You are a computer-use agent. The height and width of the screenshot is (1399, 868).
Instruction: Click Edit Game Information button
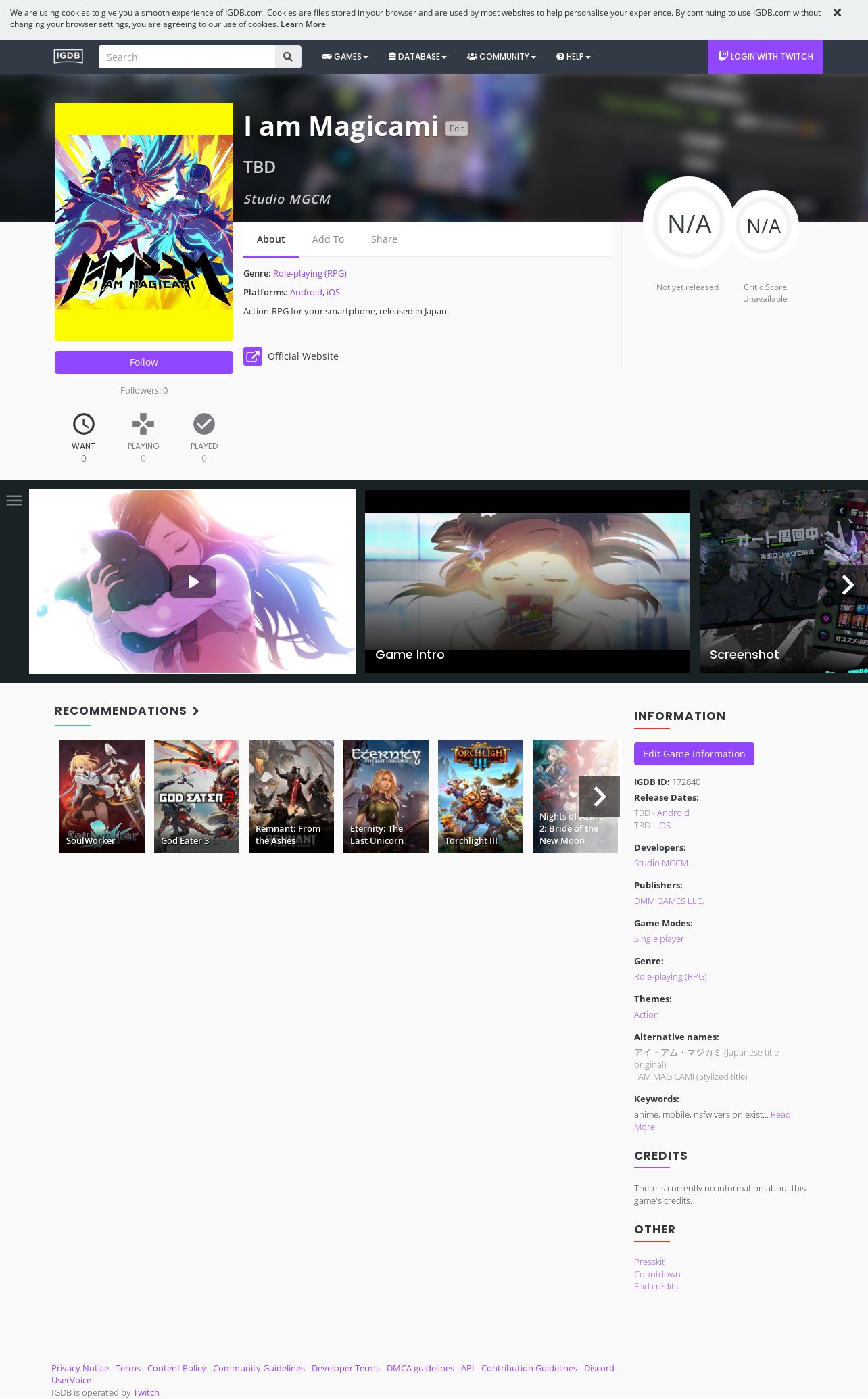pos(694,754)
